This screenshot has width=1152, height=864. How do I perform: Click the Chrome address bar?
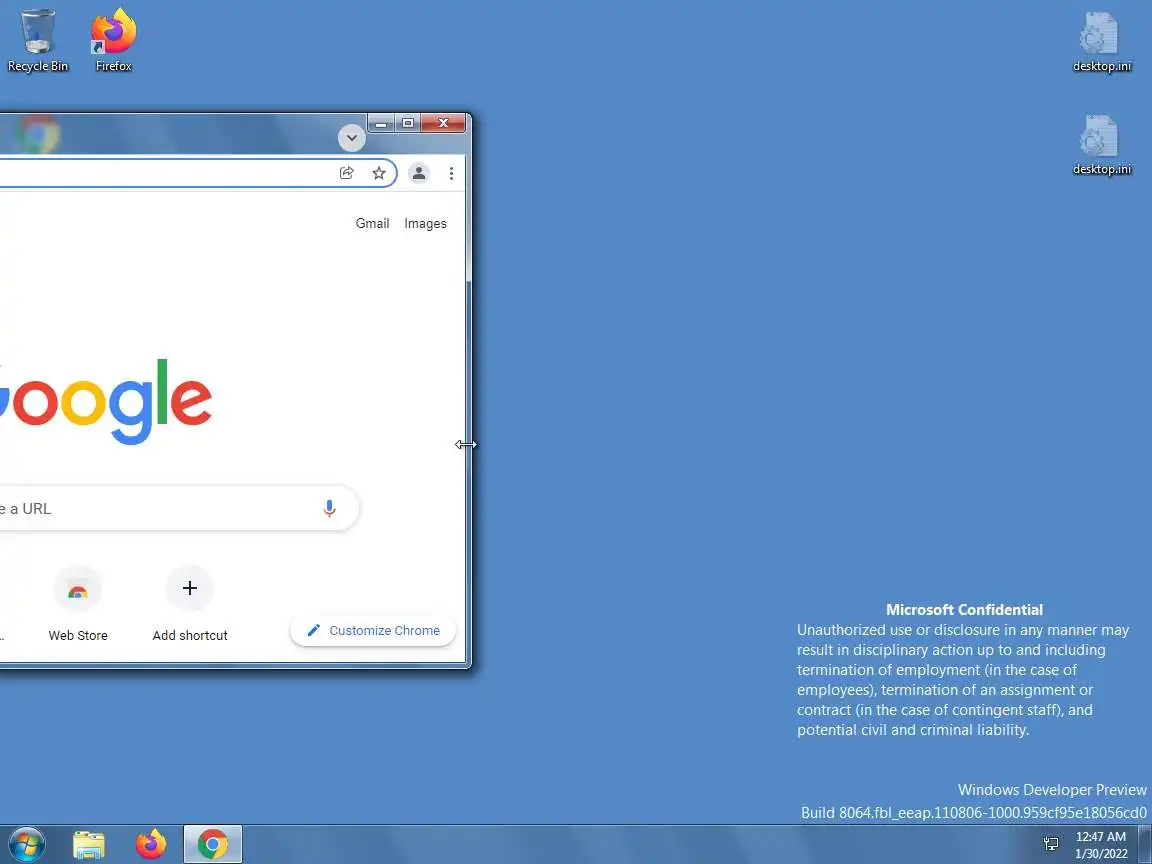[198, 173]
